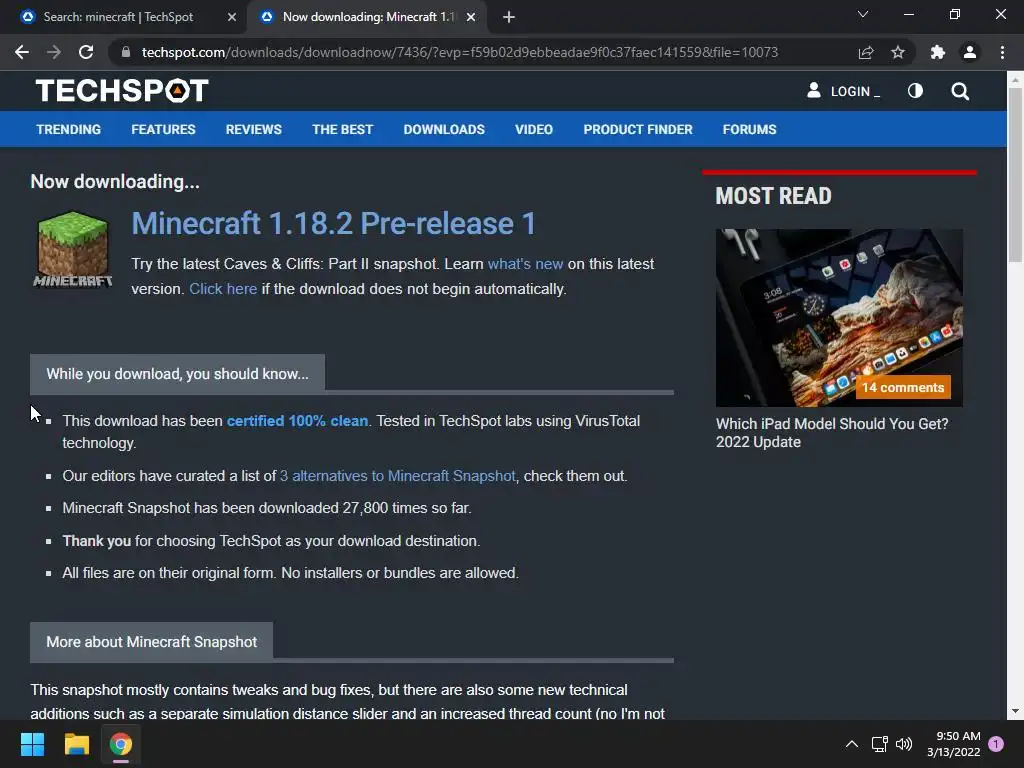Image resolution: width=1024 pixels, height=768 pixels.
Task: Click the scrollbar up arrow
Action: coord(1015,80)
